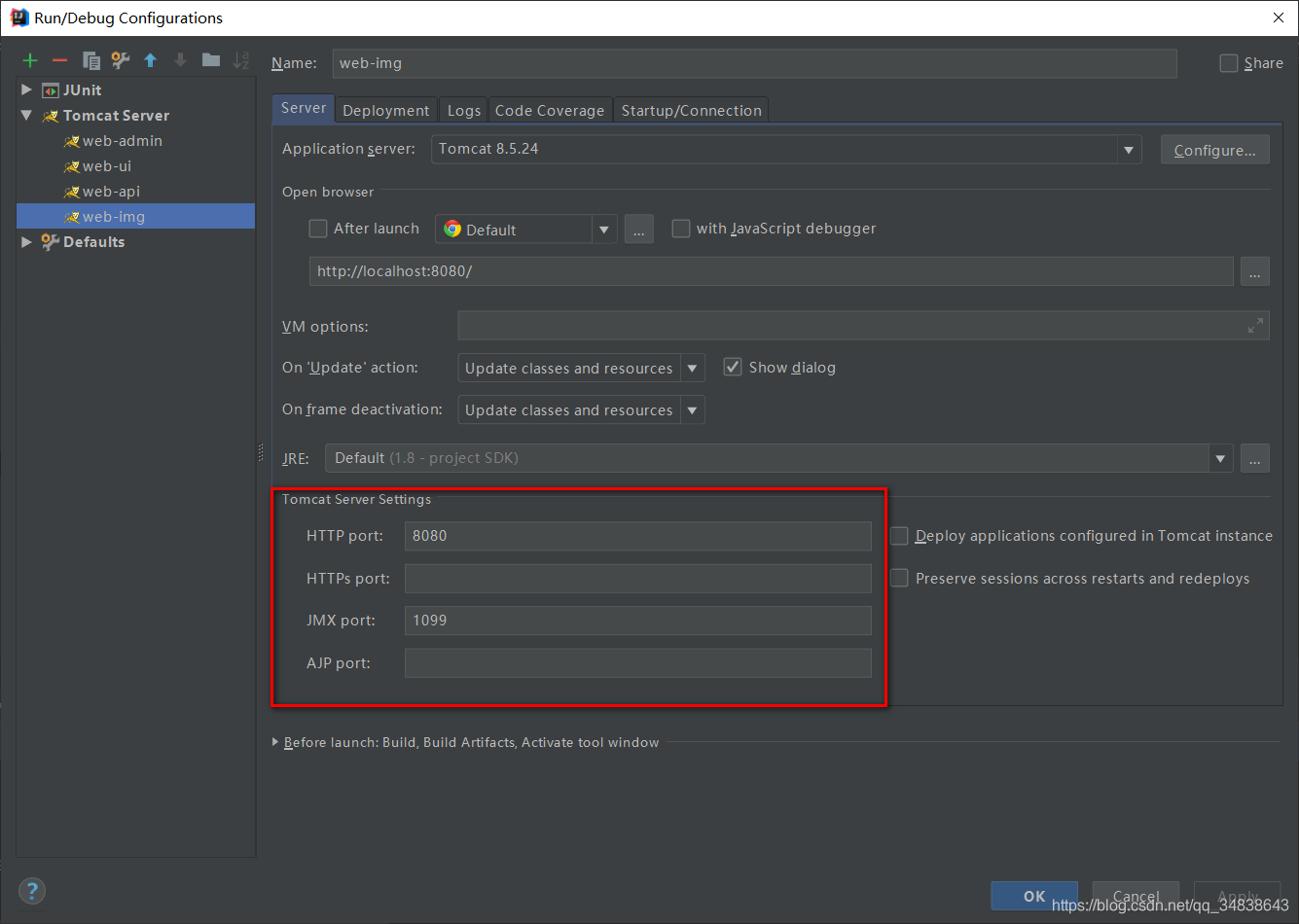Click Configure... button
This screenshot has height=924, width=1299.
[x=1214, y=150]
